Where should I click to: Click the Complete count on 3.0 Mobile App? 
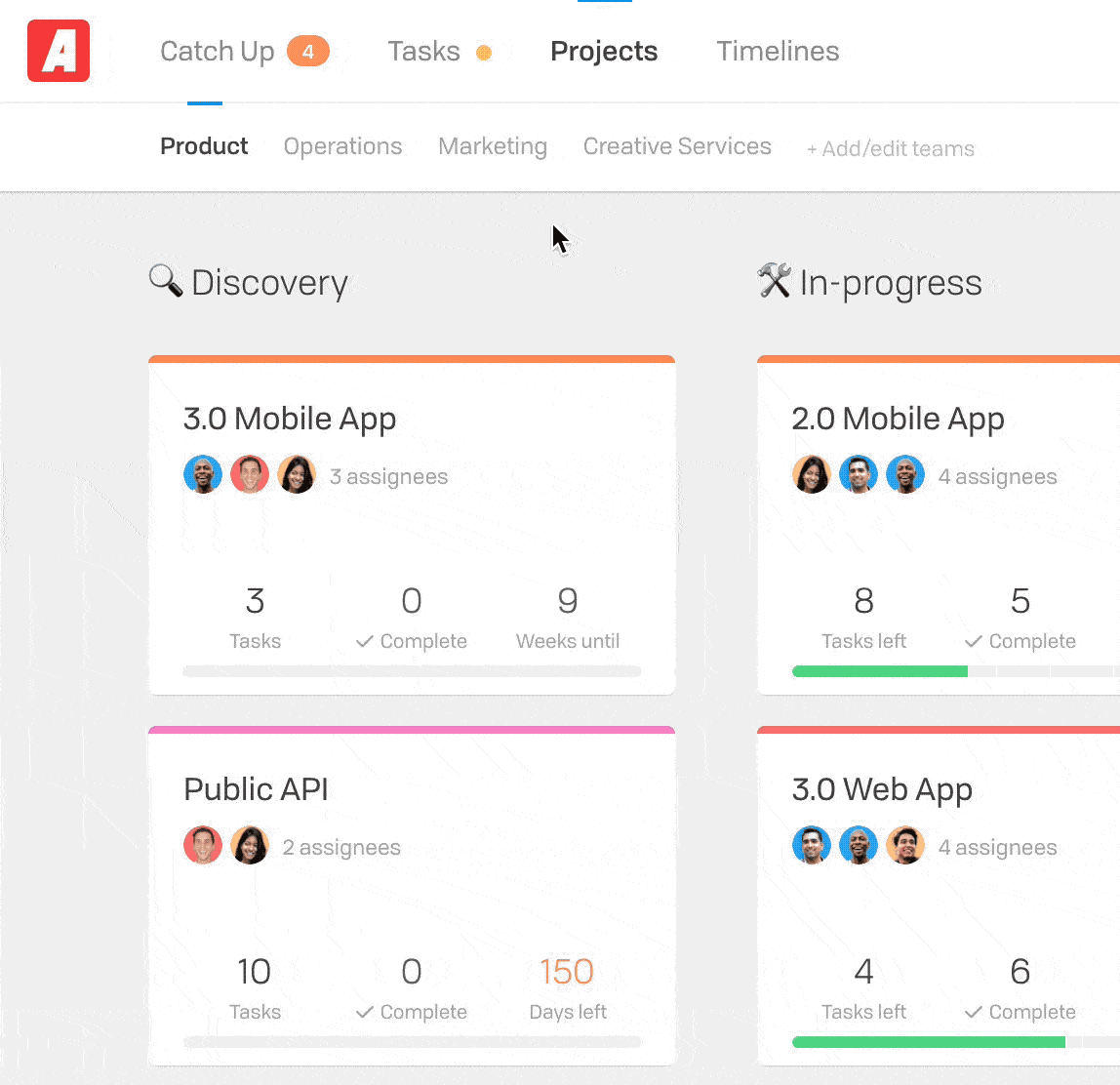[412, 618]
